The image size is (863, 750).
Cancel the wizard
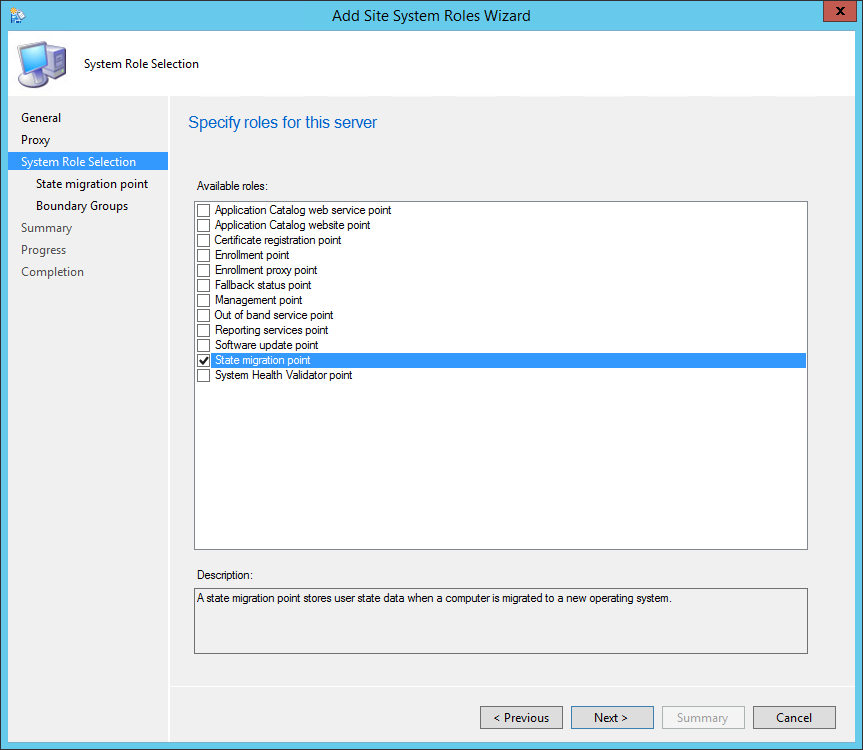tap(794, 718)
